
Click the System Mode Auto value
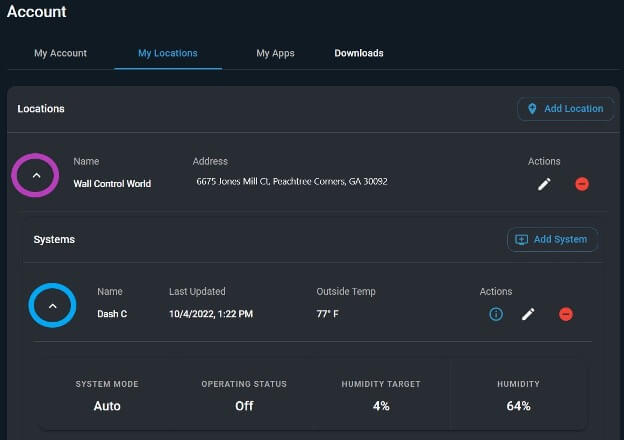[x=107, y=406]
